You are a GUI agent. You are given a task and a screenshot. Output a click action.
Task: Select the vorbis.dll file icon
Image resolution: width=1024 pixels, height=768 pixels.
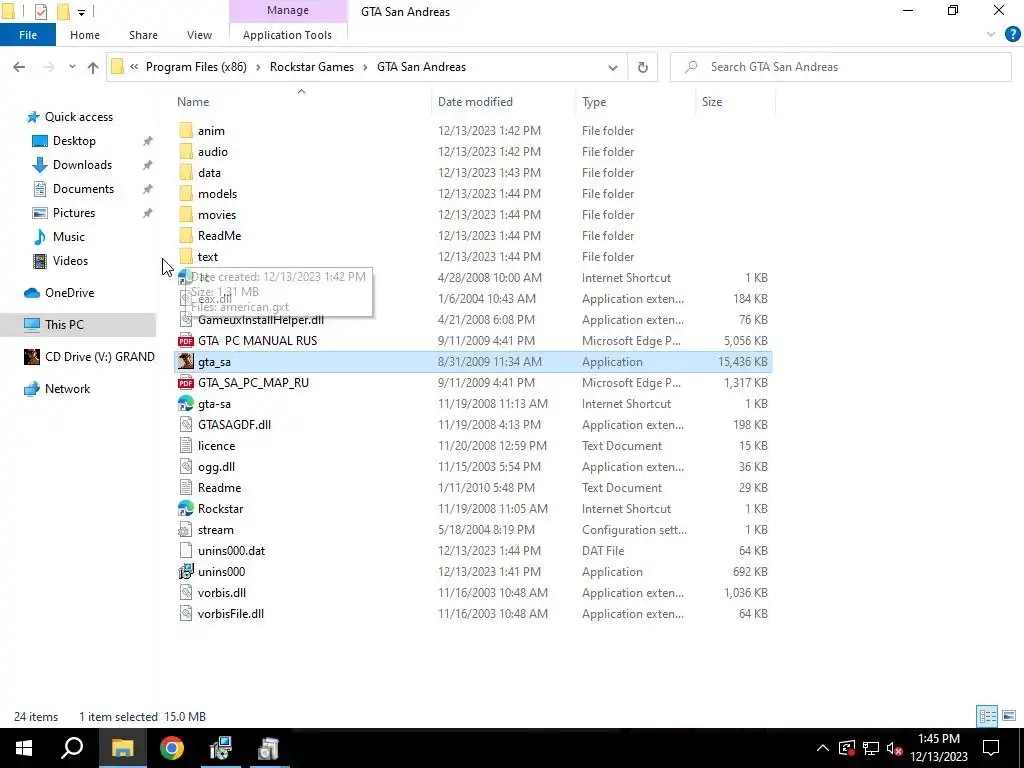(x=186, y=592)
